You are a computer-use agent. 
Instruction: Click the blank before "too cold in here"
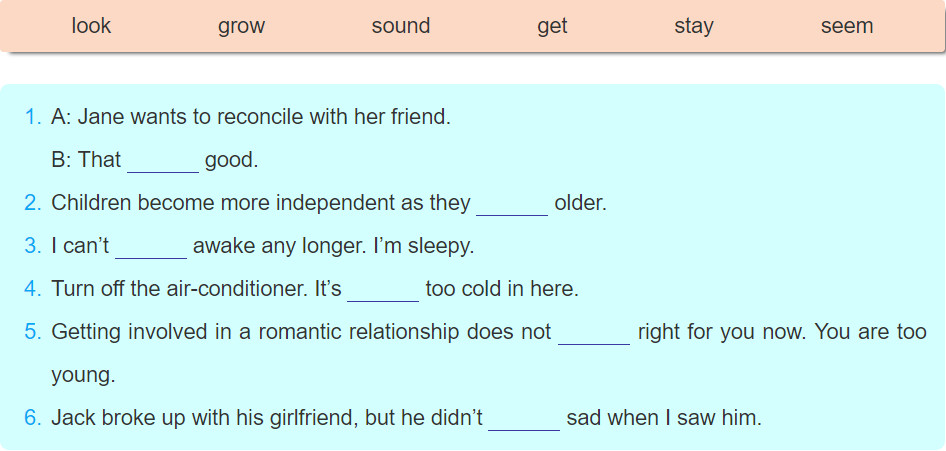tap(383, 290)
